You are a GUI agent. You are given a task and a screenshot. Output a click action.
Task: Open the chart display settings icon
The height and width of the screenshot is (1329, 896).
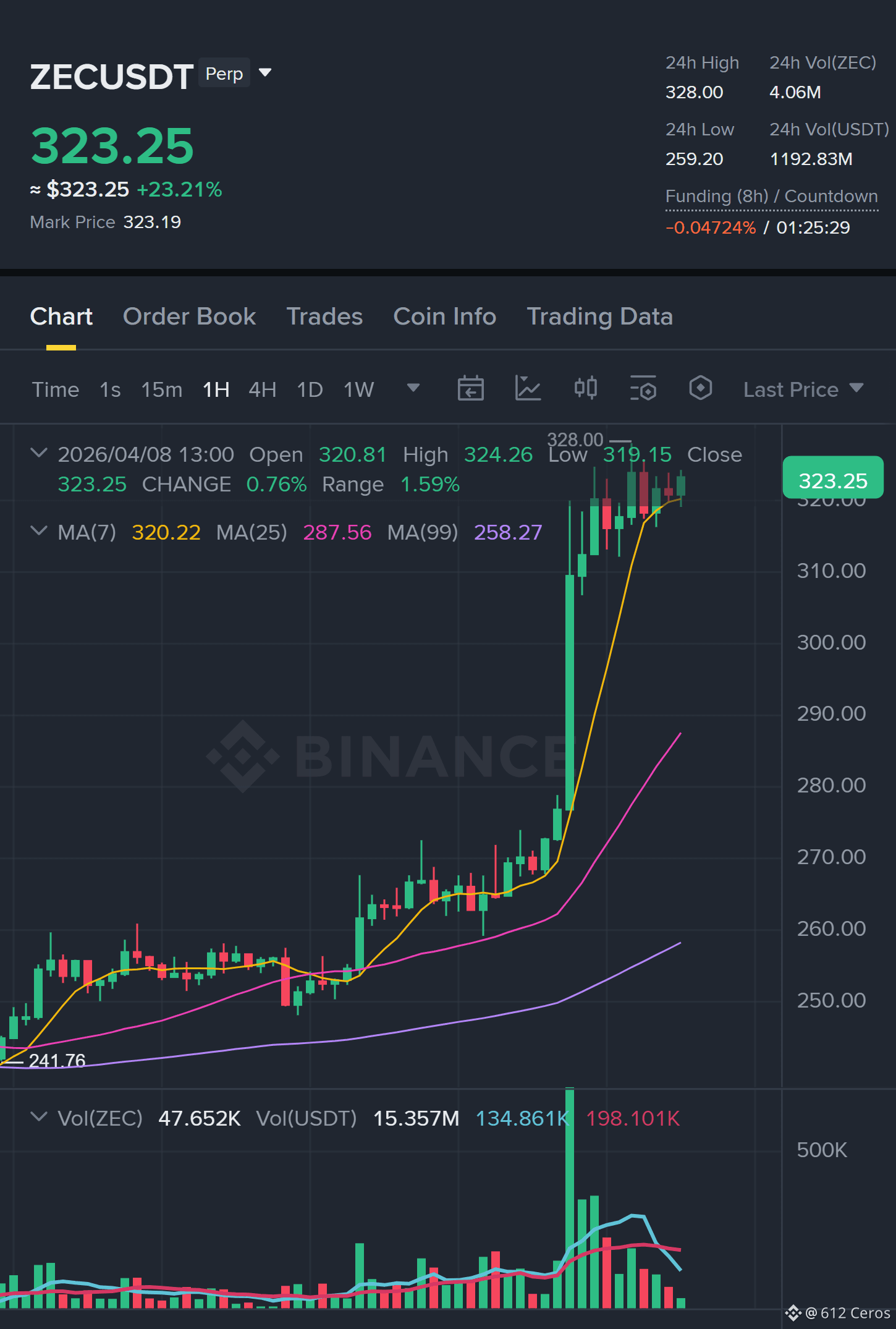click(643, 389)
